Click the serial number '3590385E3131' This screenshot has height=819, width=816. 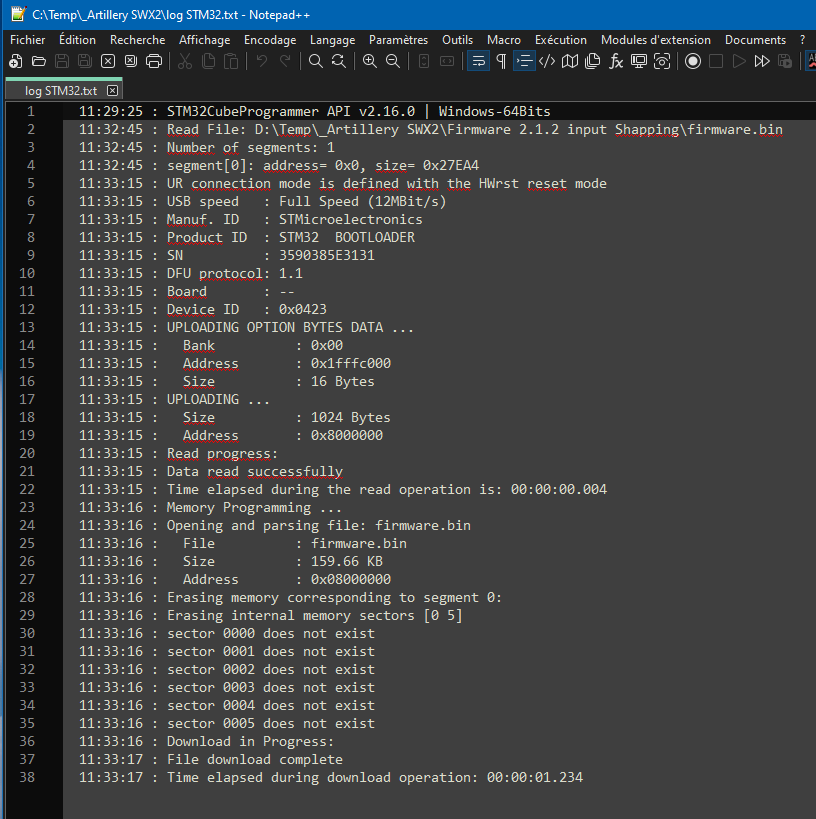(x=327, y=255)
